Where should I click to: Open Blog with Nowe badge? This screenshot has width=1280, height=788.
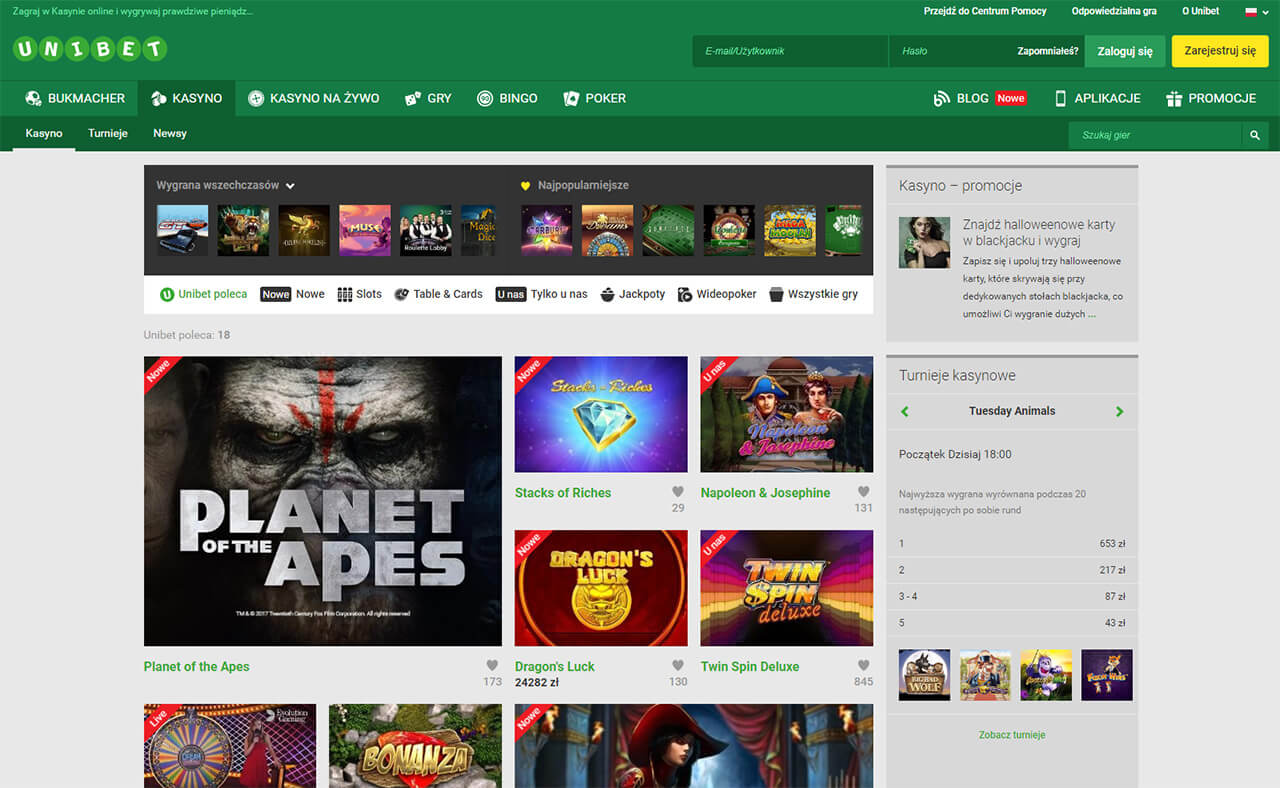point(980,98)
